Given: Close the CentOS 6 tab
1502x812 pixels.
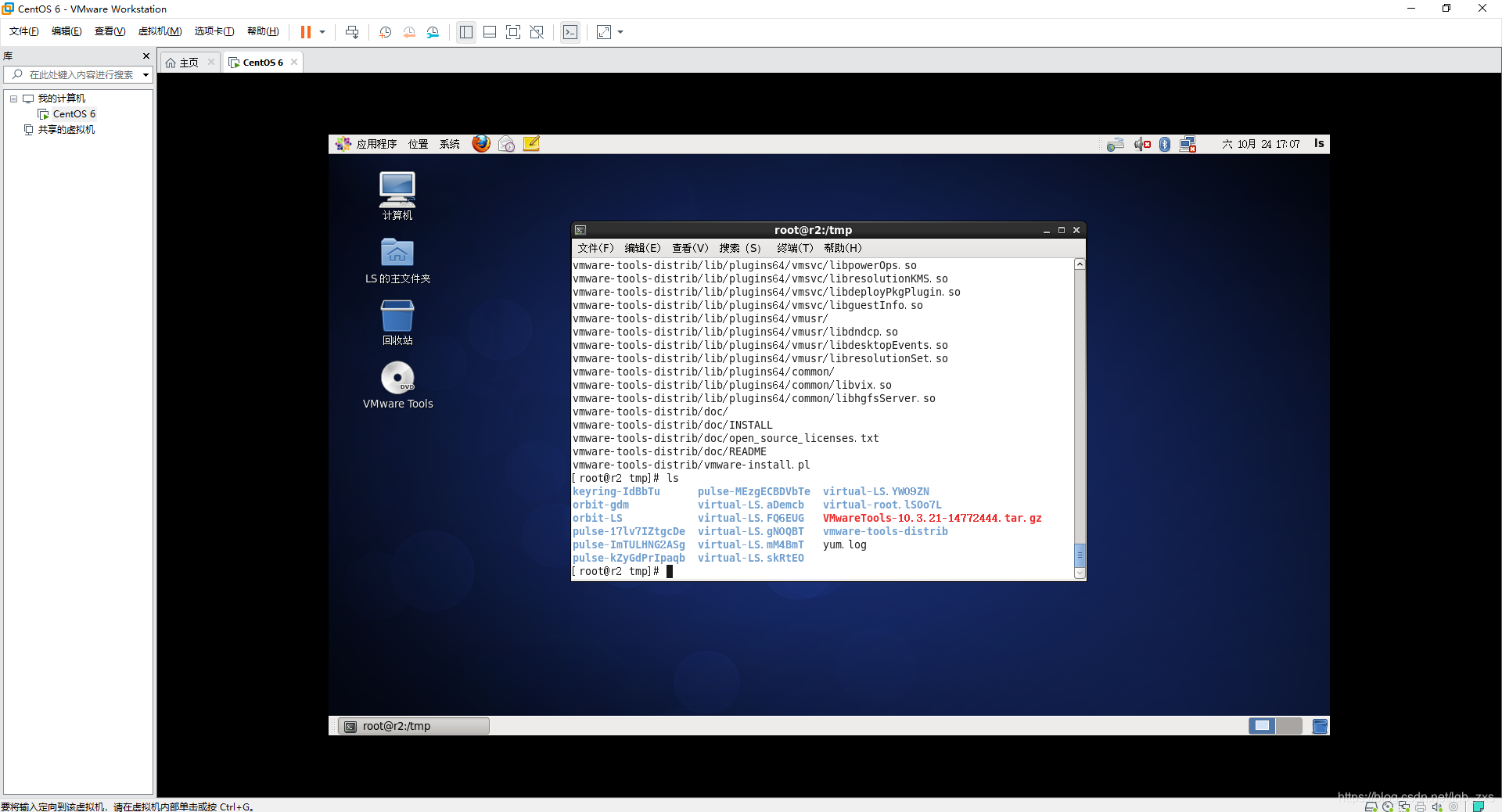Looking at the screenshot, I should click(294, 62).
